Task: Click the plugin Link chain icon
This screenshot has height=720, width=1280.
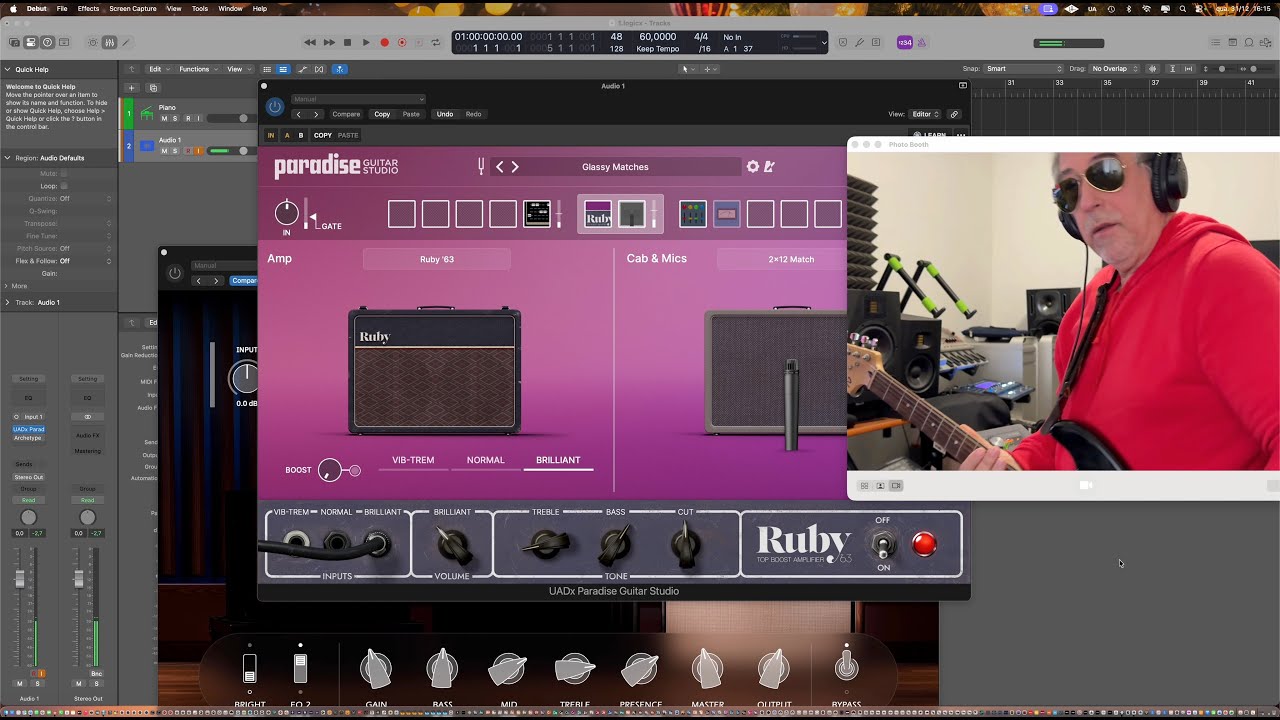Action: coord(954,114)
